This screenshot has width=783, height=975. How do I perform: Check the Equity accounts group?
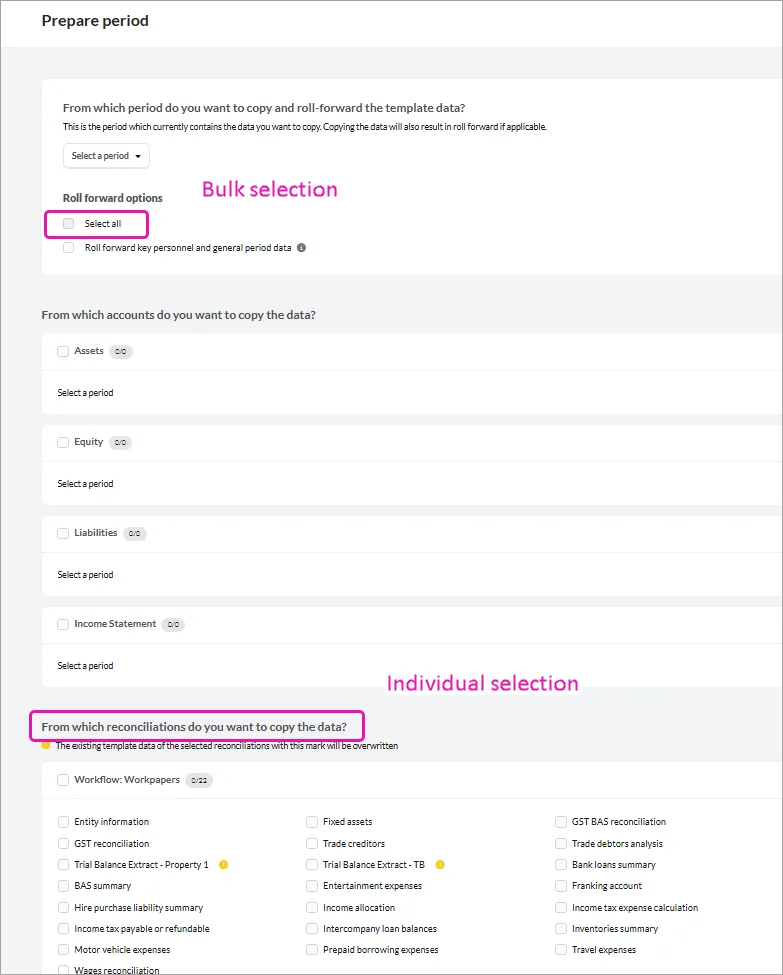click(x=63, y=442)
